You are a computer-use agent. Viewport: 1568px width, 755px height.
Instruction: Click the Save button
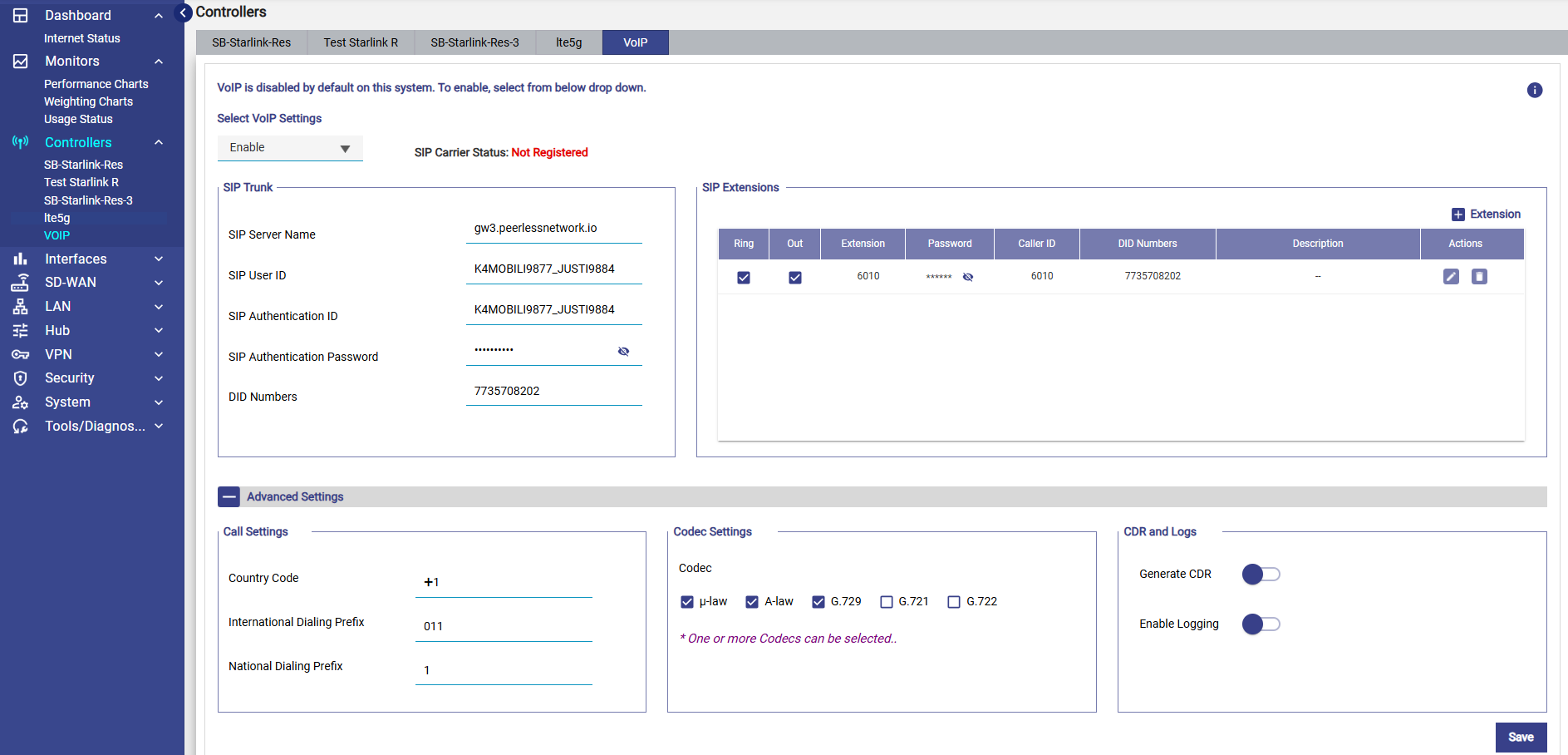1521,738
